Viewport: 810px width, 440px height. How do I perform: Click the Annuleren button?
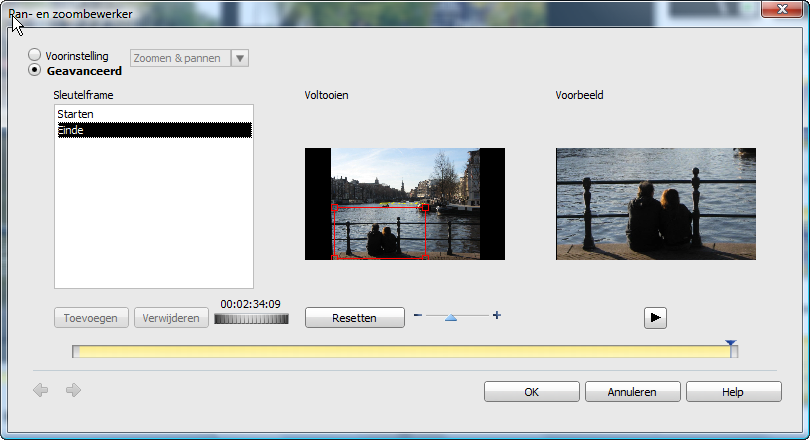632,392
